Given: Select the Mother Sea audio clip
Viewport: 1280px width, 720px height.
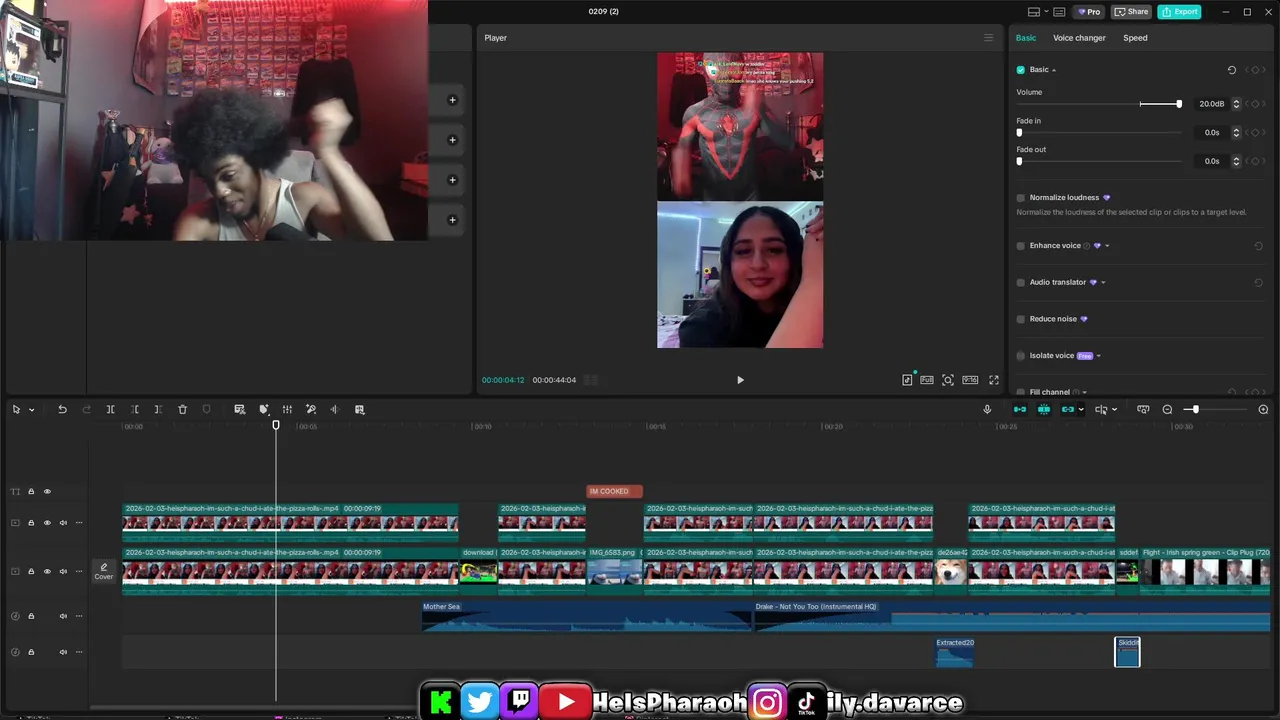Looking at the screenshot, I should pos(587,616).
